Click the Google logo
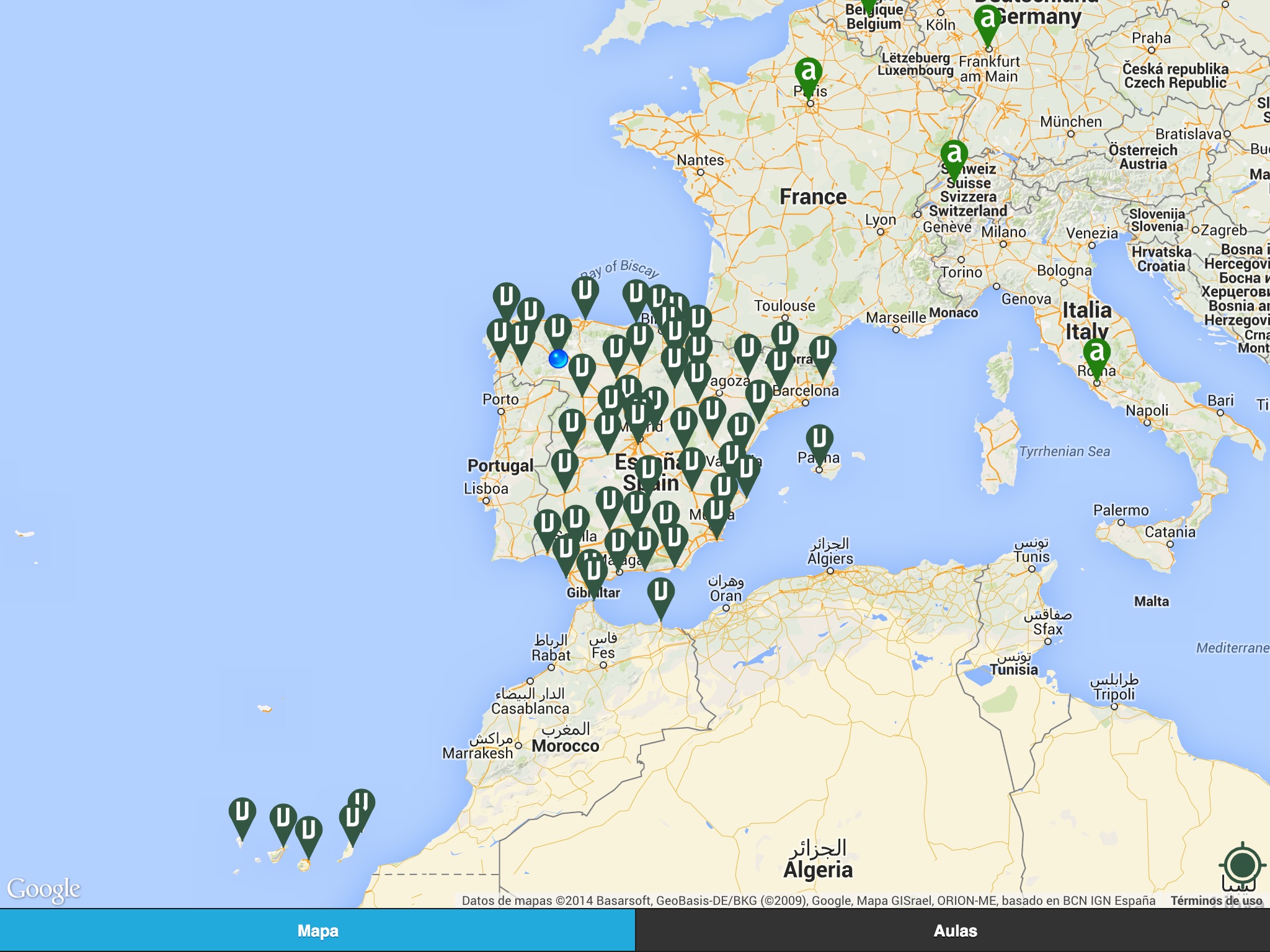Viewport: 1270px width, 952px height. 43,889
